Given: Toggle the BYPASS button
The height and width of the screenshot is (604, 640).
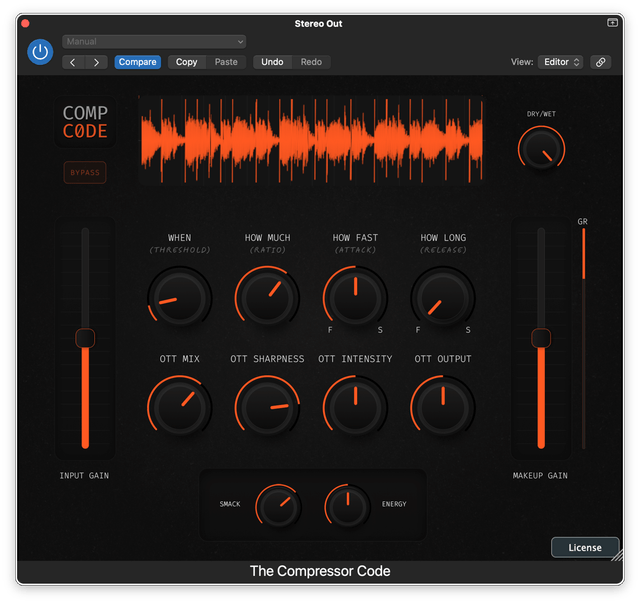Looking at the screenshot, I should pos(85,172).
